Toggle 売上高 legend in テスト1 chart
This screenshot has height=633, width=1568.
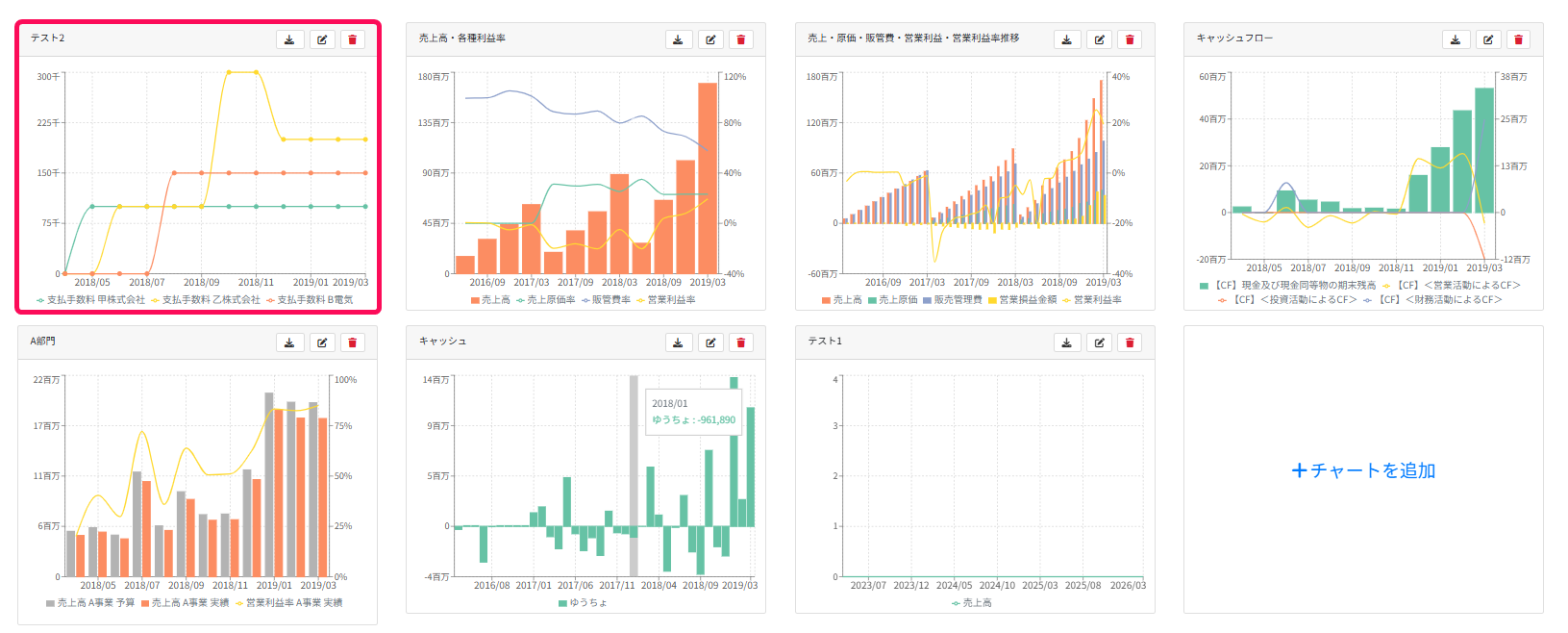coord(971,603)
